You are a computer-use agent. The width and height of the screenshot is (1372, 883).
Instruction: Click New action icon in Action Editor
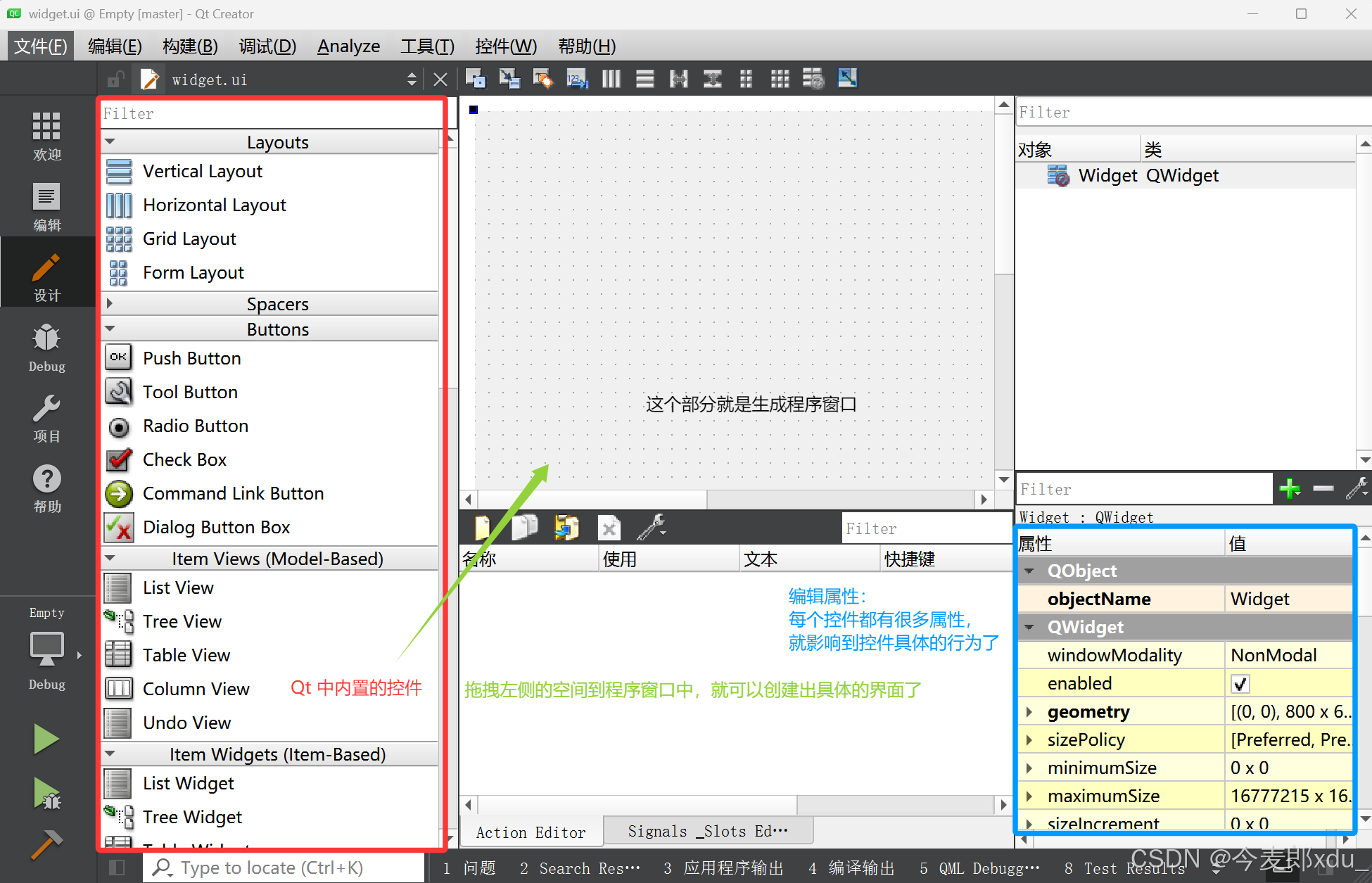tap(483, 527)
